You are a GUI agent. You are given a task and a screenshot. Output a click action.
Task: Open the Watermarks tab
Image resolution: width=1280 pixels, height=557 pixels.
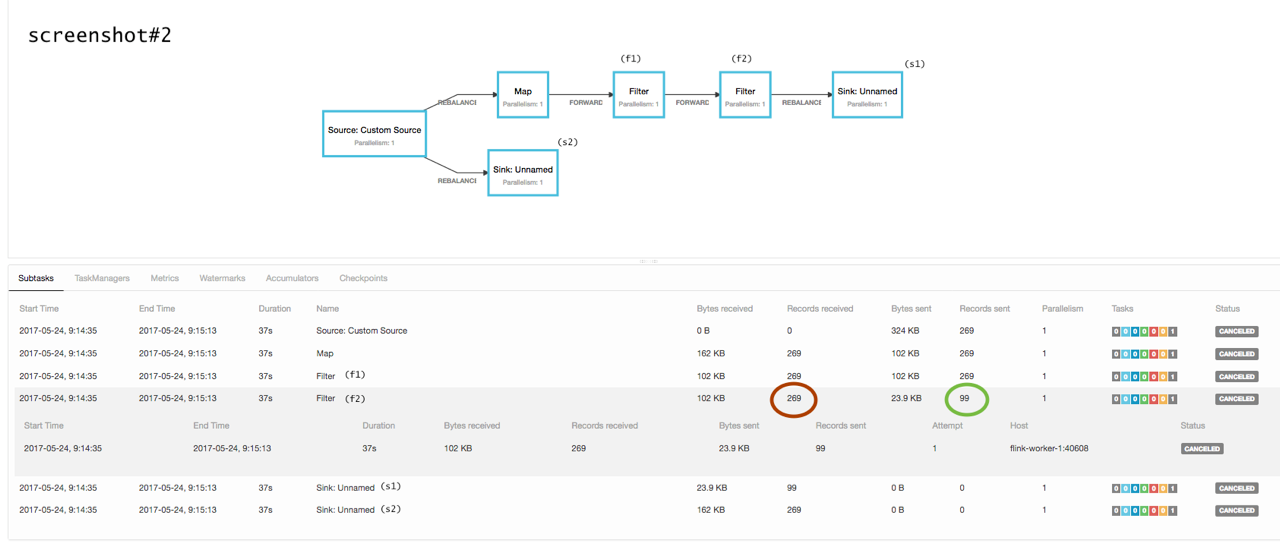[x=222, y=278]
